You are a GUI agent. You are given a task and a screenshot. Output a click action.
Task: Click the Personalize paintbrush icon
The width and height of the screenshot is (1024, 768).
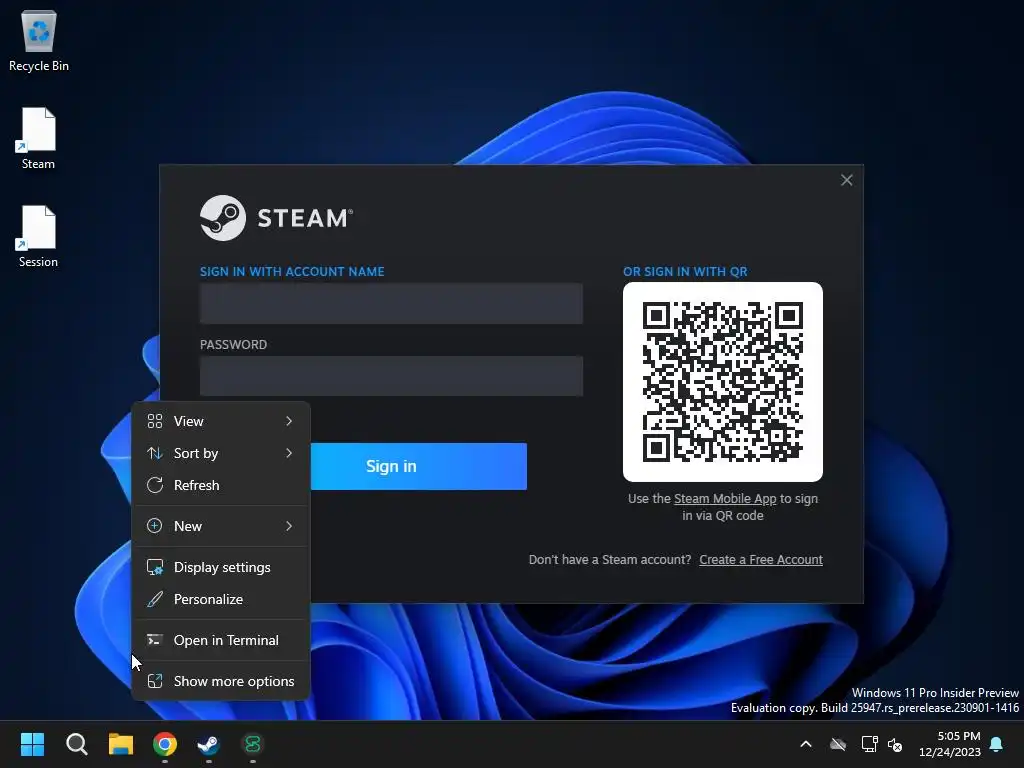point(155,599)
